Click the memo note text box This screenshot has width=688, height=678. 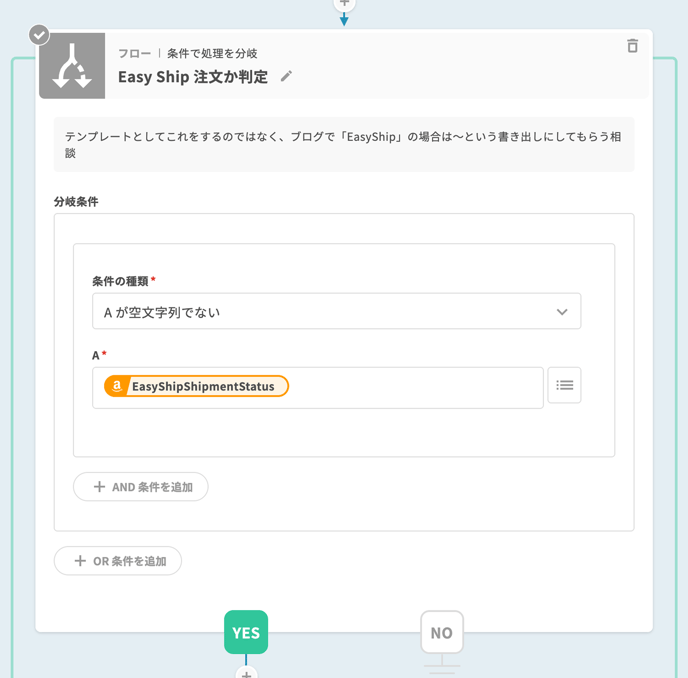click(343, 144)
